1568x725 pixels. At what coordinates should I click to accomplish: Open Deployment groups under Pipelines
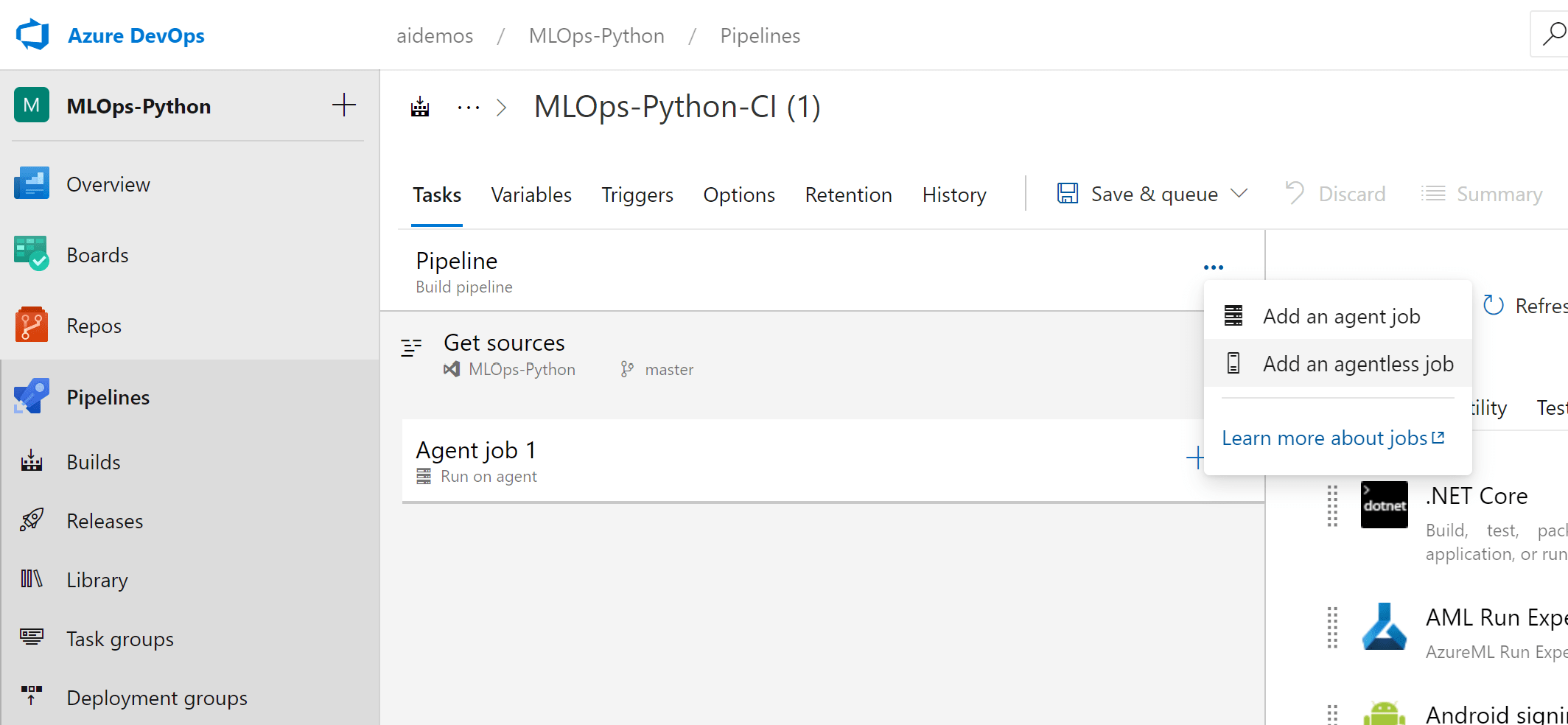tap(157, 698)
